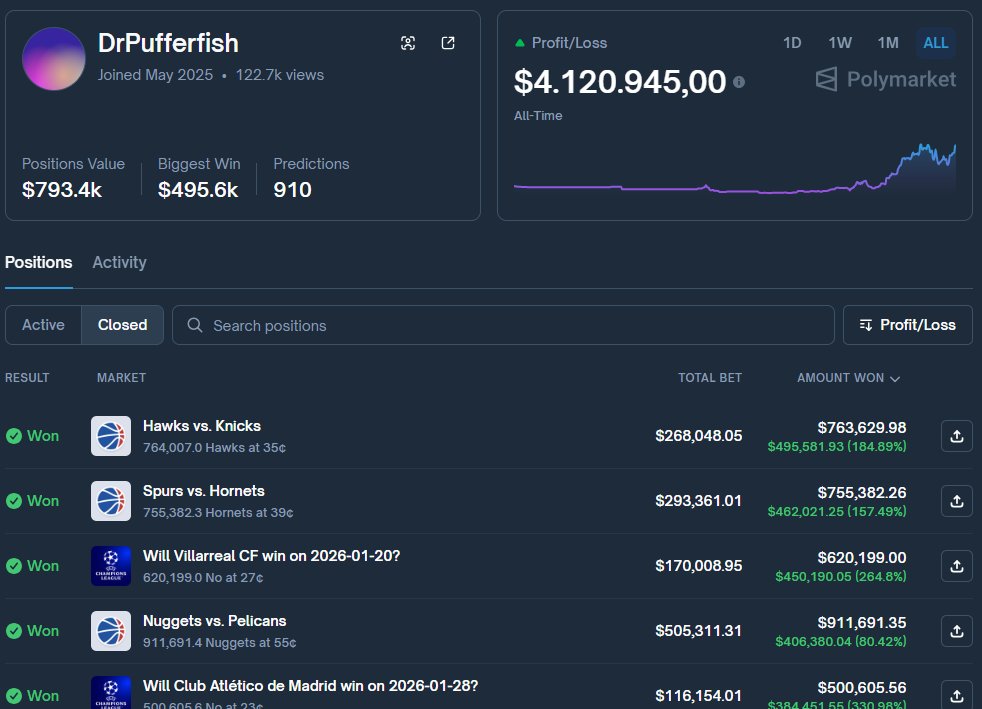
Task: Click the $268,048.05 total bet
Action: pos(698,436)
